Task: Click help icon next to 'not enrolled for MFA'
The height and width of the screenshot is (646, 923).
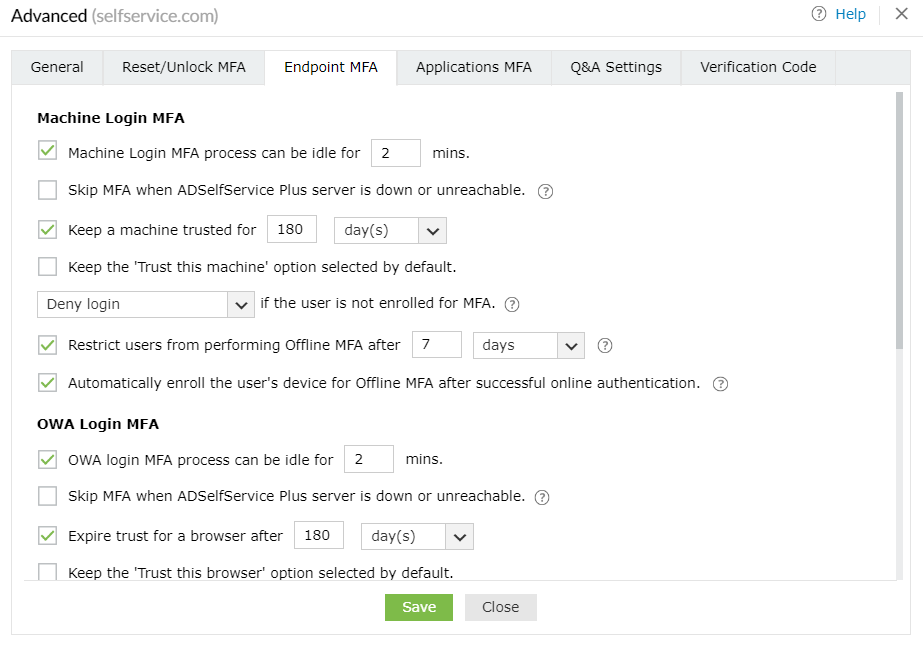Action: click(514, 305)
